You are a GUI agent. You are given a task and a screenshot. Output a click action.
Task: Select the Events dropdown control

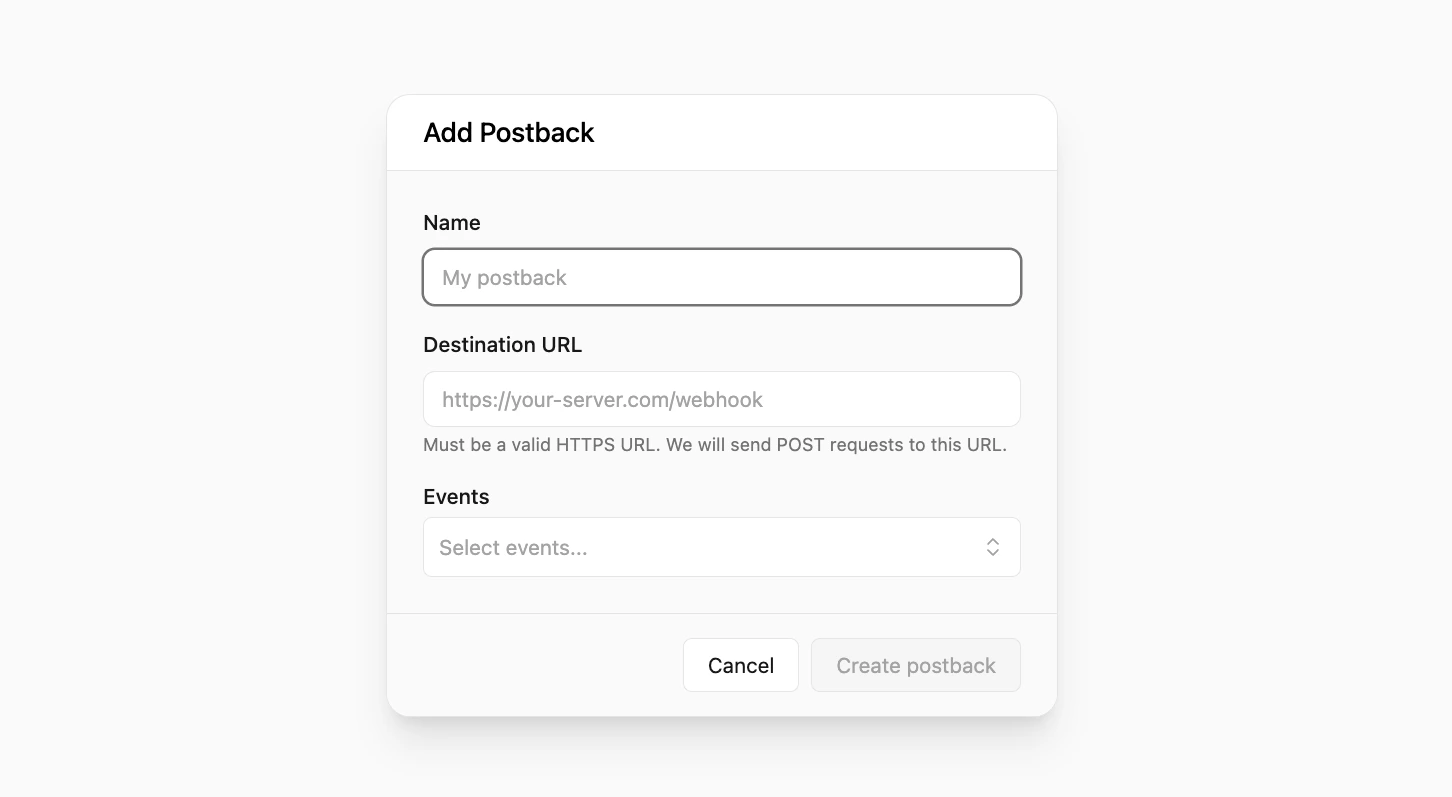pos(721,547)
